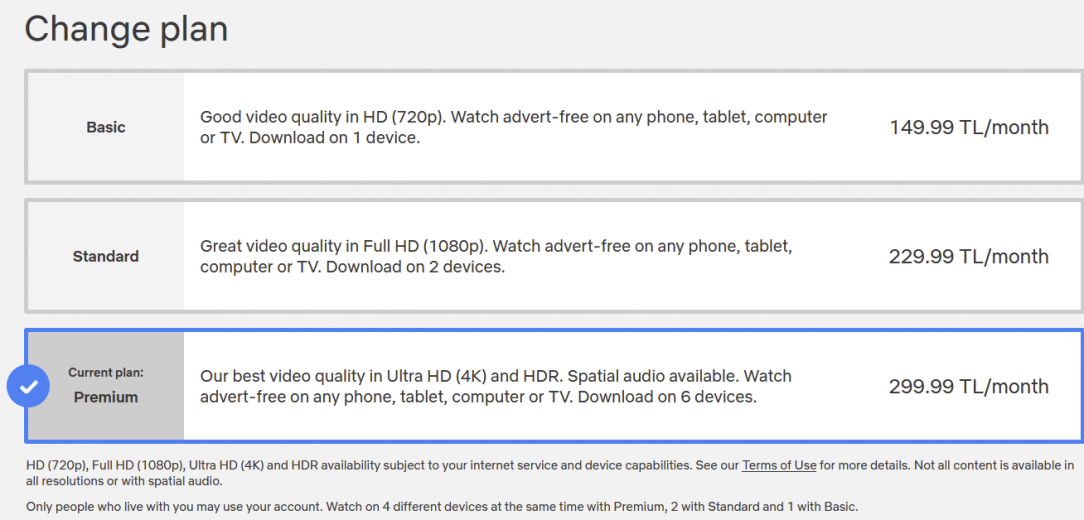This screenshot has width=1084, height=520.
Task: Click the 149.99 TL/month Basic price
Action: (x=969, y=127)
